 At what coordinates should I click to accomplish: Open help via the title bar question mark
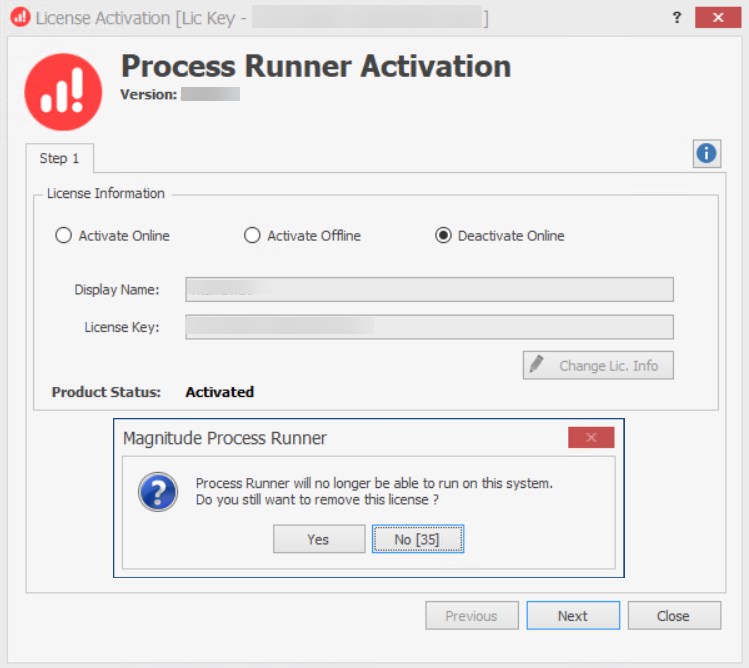pyautogui.click(x=677, y=17)
